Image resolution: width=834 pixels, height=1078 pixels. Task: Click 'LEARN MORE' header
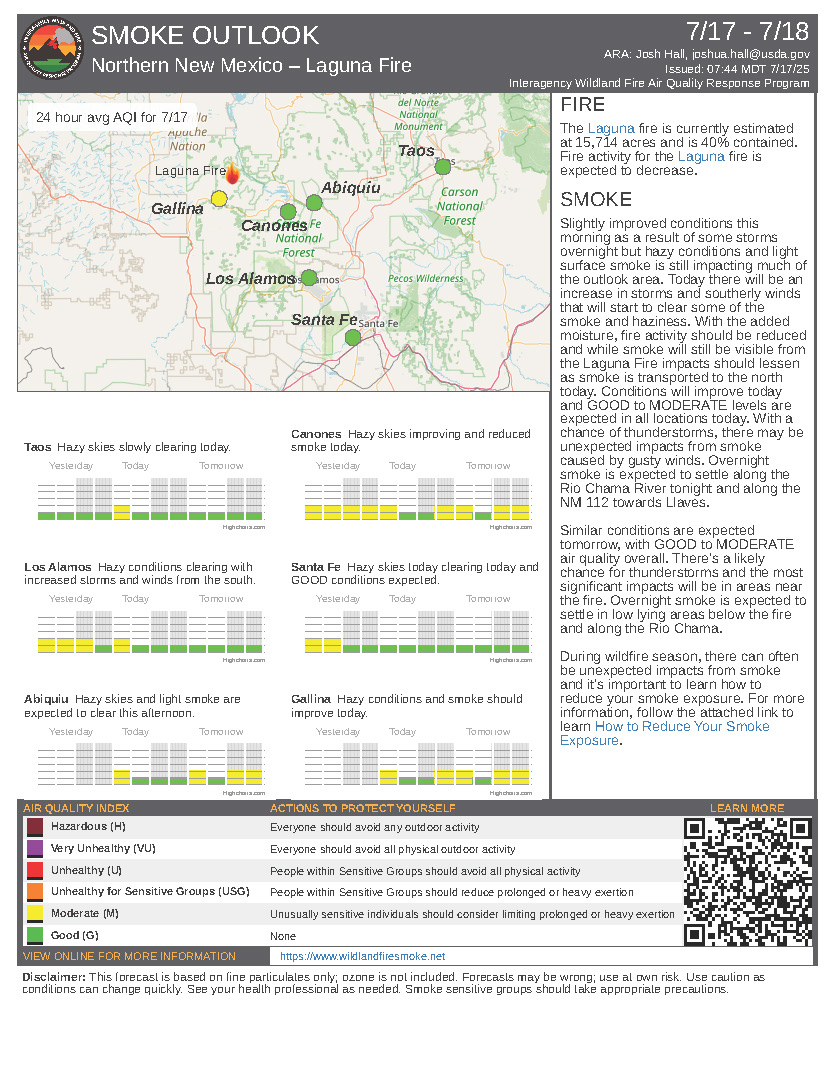coord(747,808)
